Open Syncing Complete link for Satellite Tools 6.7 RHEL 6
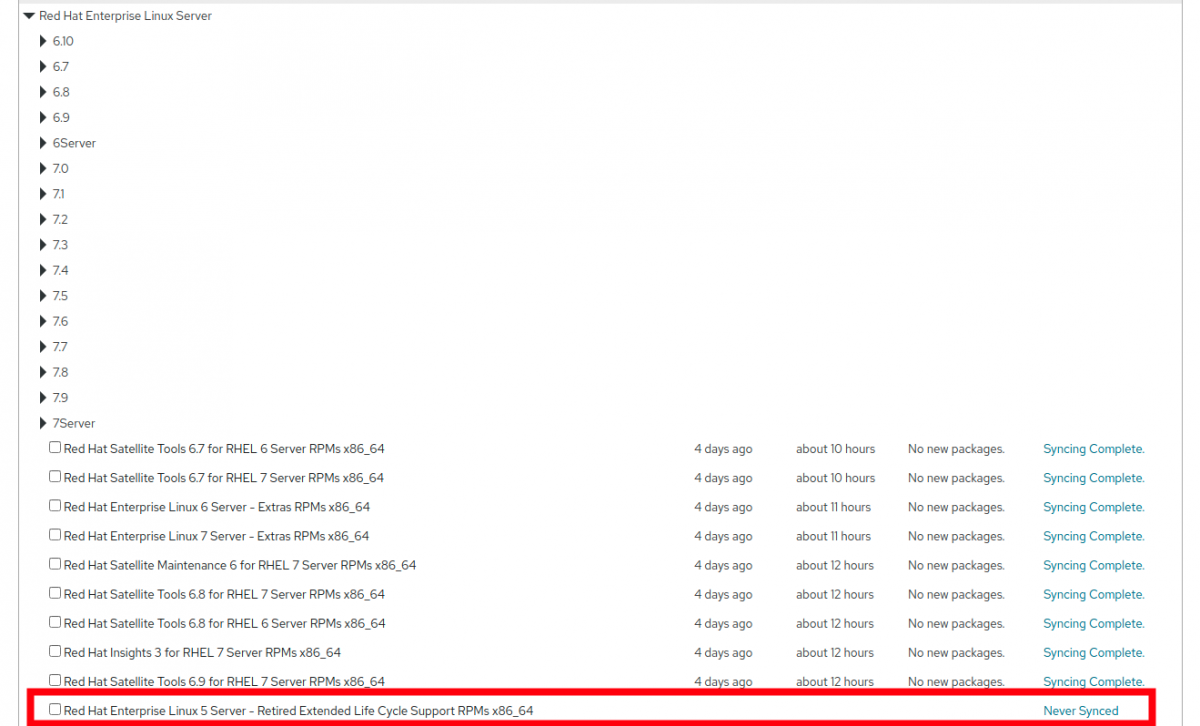1200x726 pixels. (1093, 449)
